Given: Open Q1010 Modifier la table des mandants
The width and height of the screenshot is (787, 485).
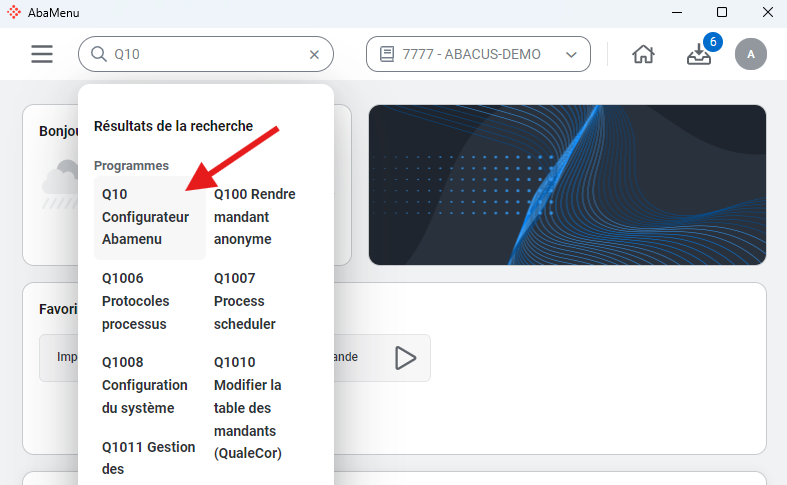Looking at the screenshot, I should pos(249,407).
